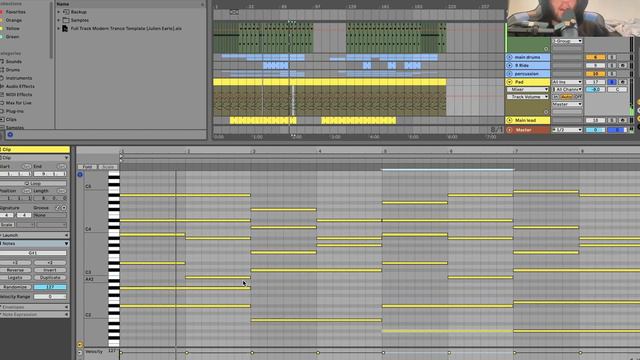Image resolution: width=640 pixels, height=360 pixels.
Task: Expand the Note Expression section
Action: click(x=66, y=315)
